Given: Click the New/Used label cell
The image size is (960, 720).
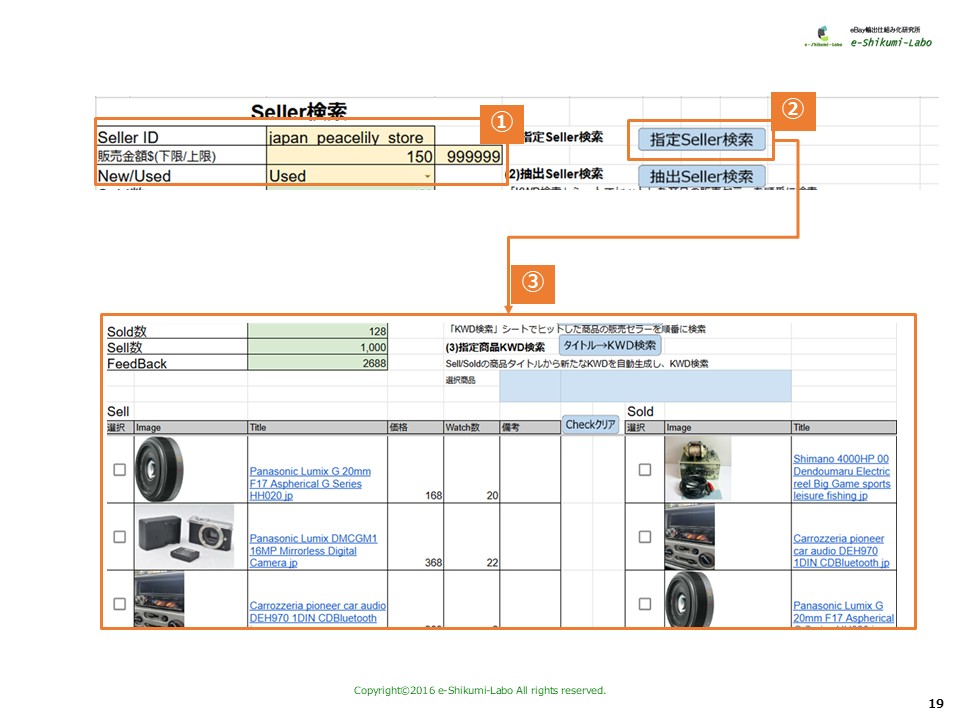Looking at the screenshot, I should point(181,176).
